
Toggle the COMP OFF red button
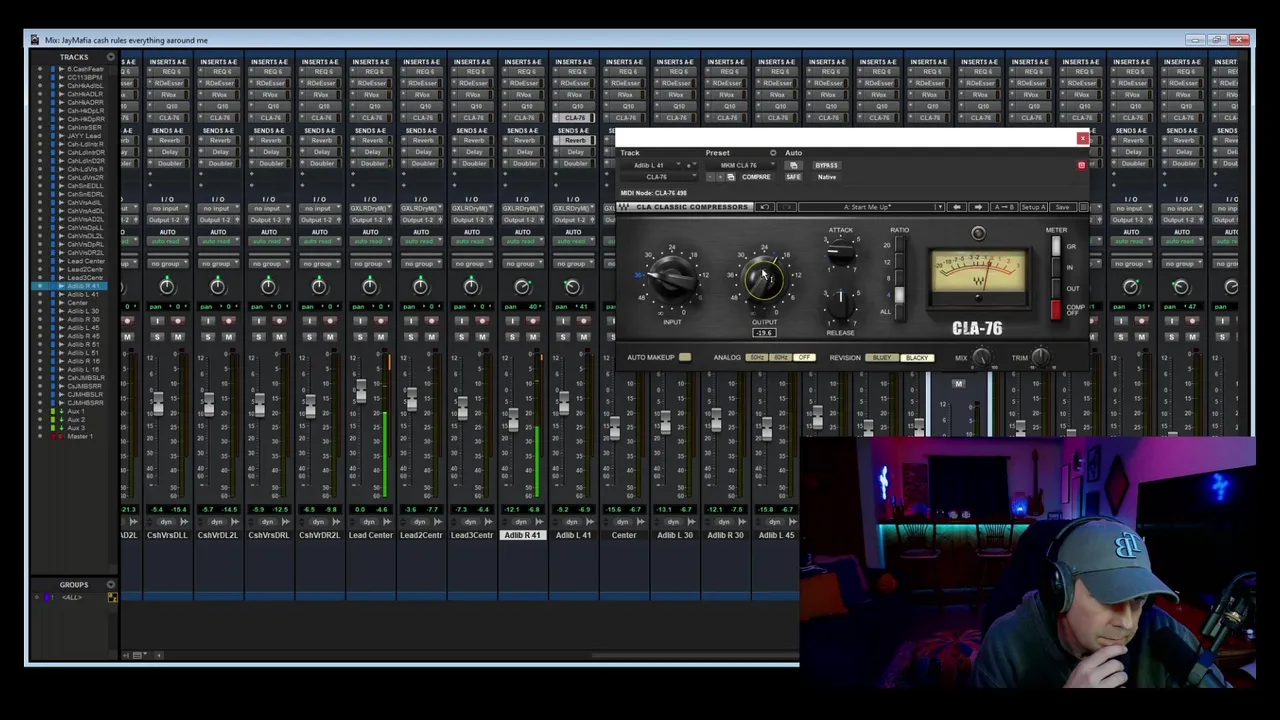click(1056, 310)
